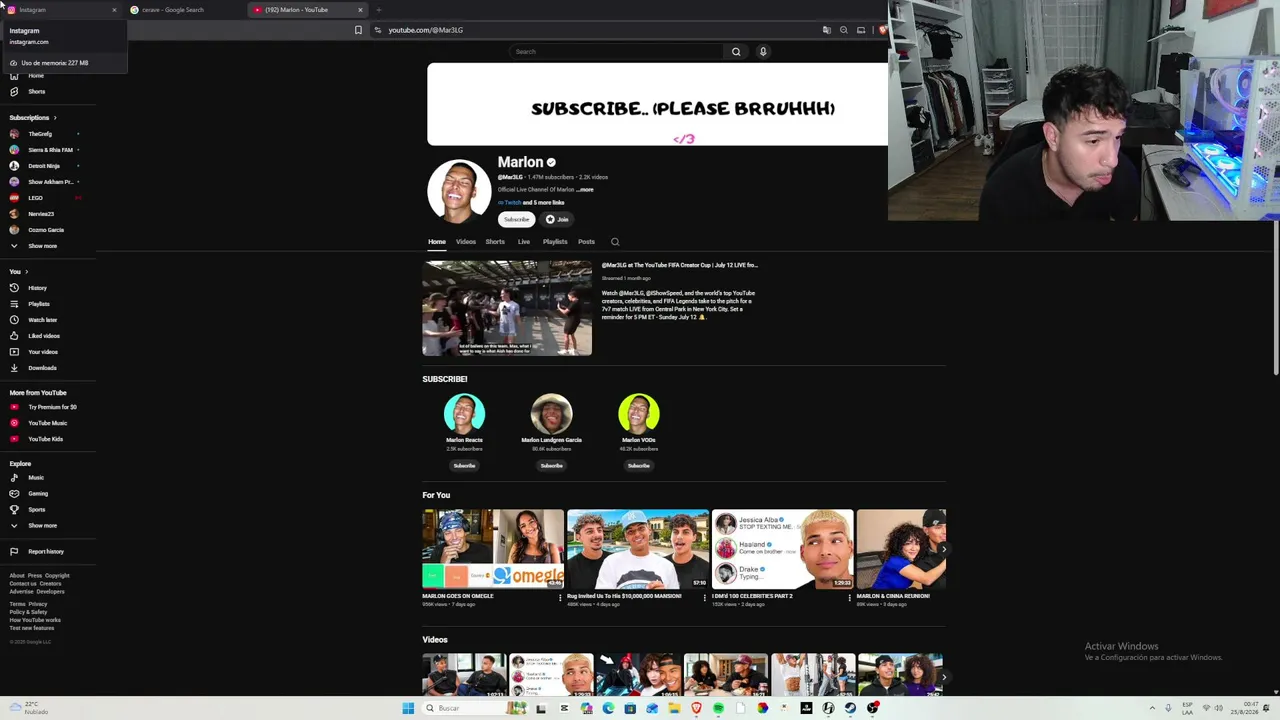
Task: Select the channel Shorts tab
Action: (x=495, y=242)
